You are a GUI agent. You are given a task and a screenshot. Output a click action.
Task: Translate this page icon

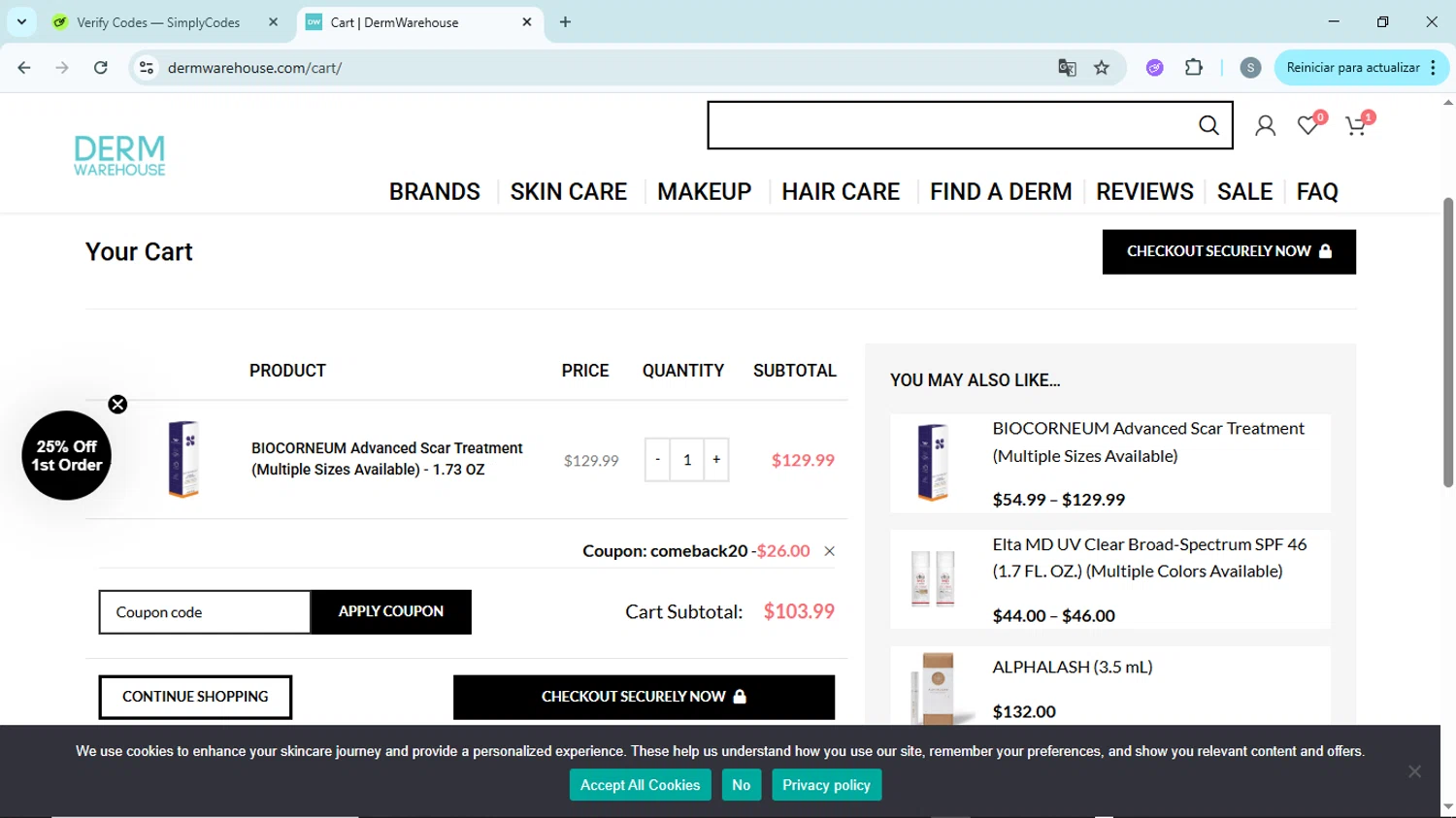[x=1067, y=68]
